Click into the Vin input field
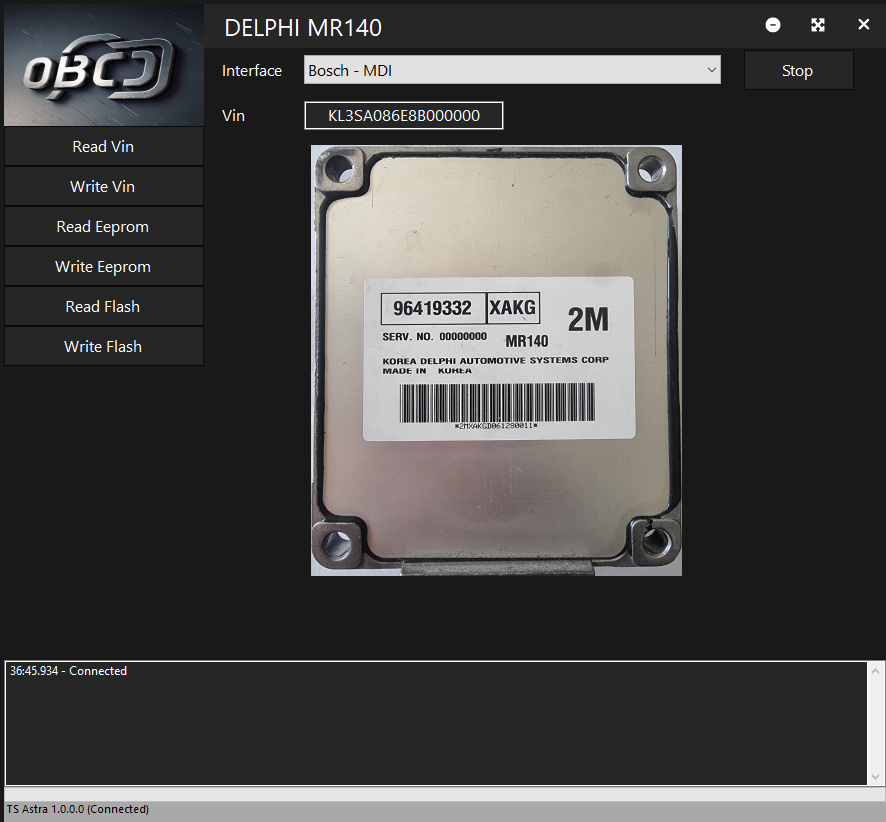The image size is (886, 822). click(403, 116)
